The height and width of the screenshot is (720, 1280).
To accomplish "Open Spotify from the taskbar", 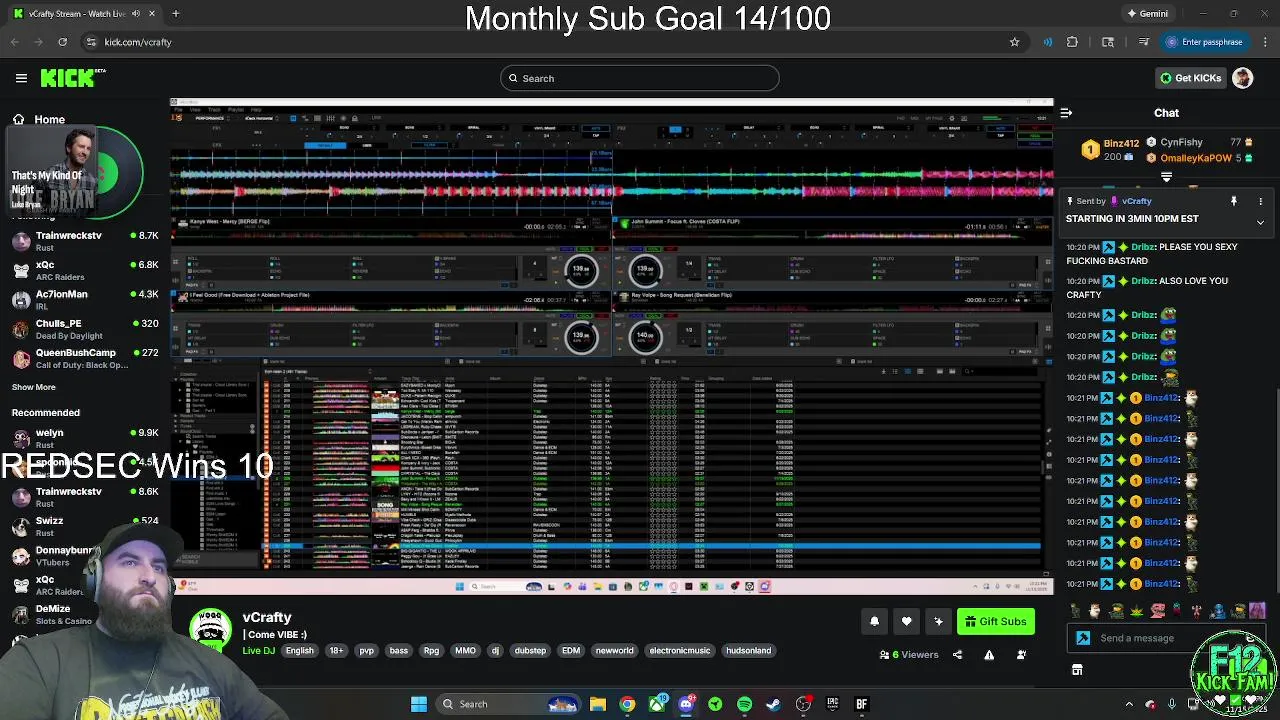I will pyautogui.click(x=744, y=704).
